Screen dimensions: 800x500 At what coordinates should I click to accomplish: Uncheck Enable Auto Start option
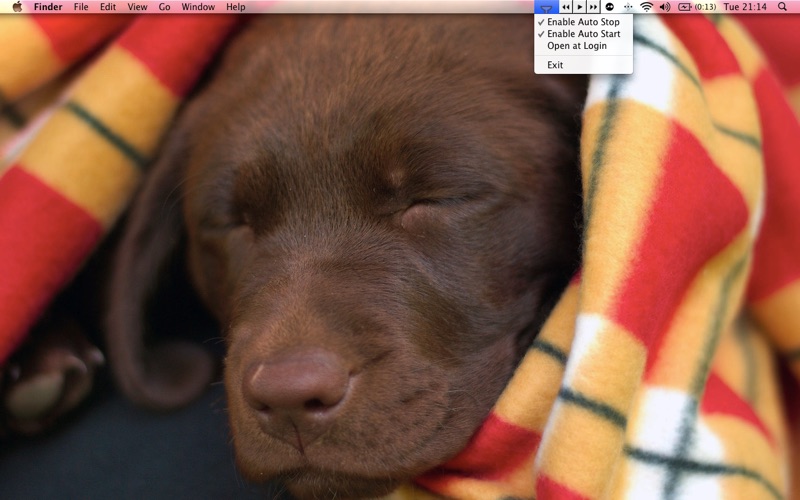coord(583,34)
